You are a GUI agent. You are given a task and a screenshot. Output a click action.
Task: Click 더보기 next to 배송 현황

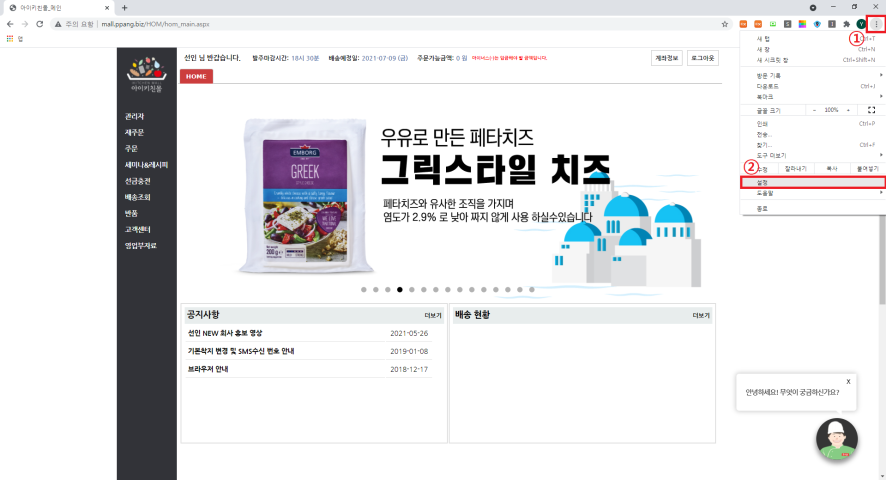click(701, 315)
